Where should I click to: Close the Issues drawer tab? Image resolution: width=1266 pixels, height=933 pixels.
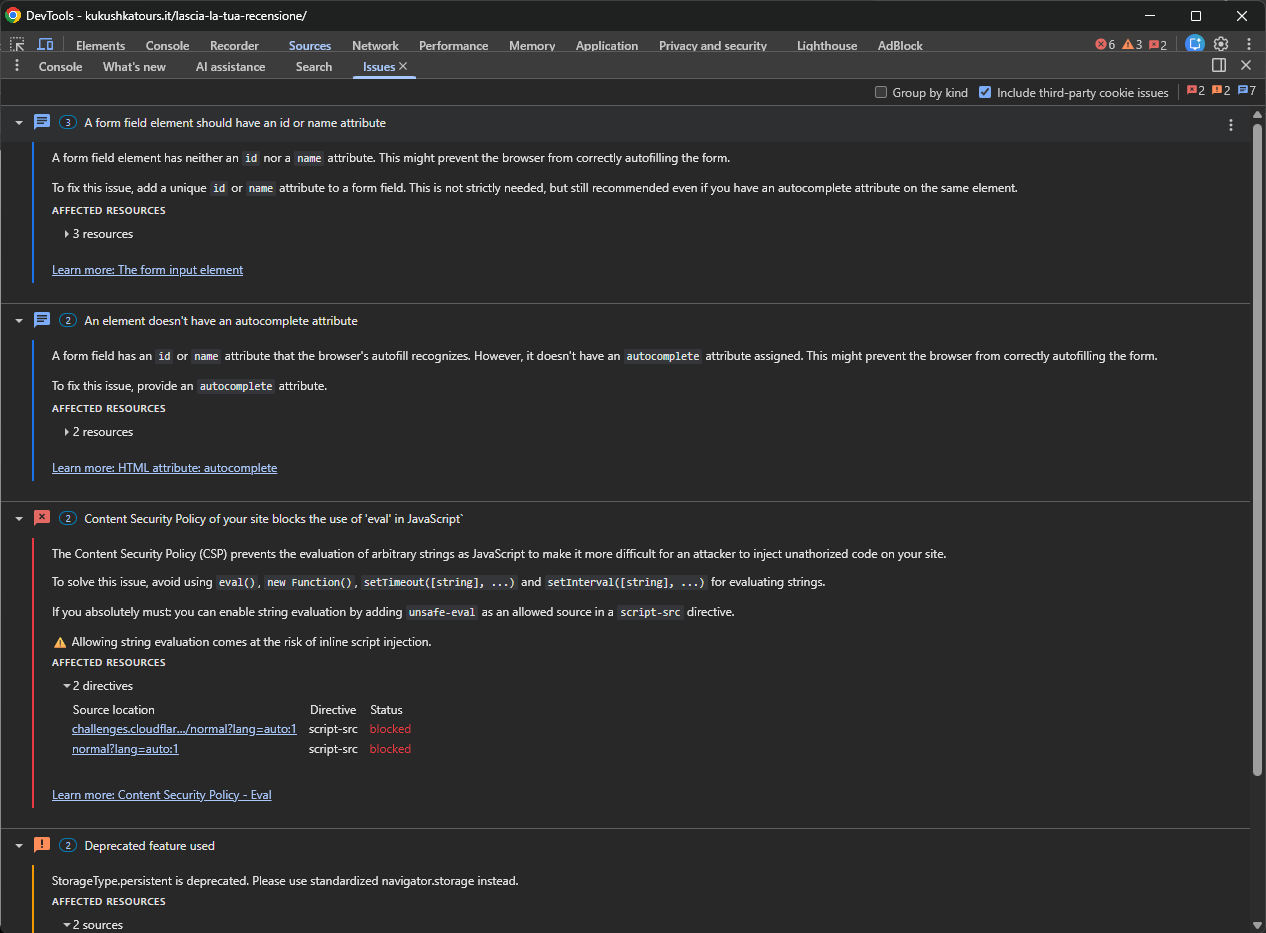(x=403, y=66)
